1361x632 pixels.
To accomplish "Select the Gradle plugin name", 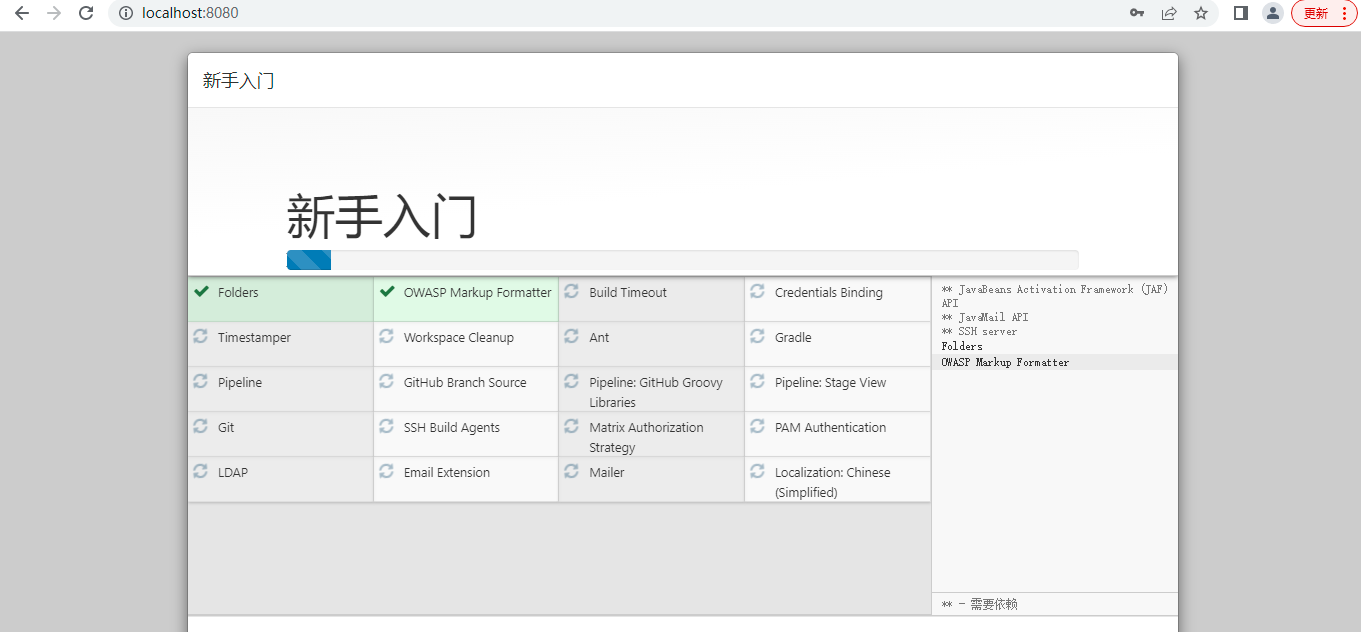I will [x=793, y=338].
